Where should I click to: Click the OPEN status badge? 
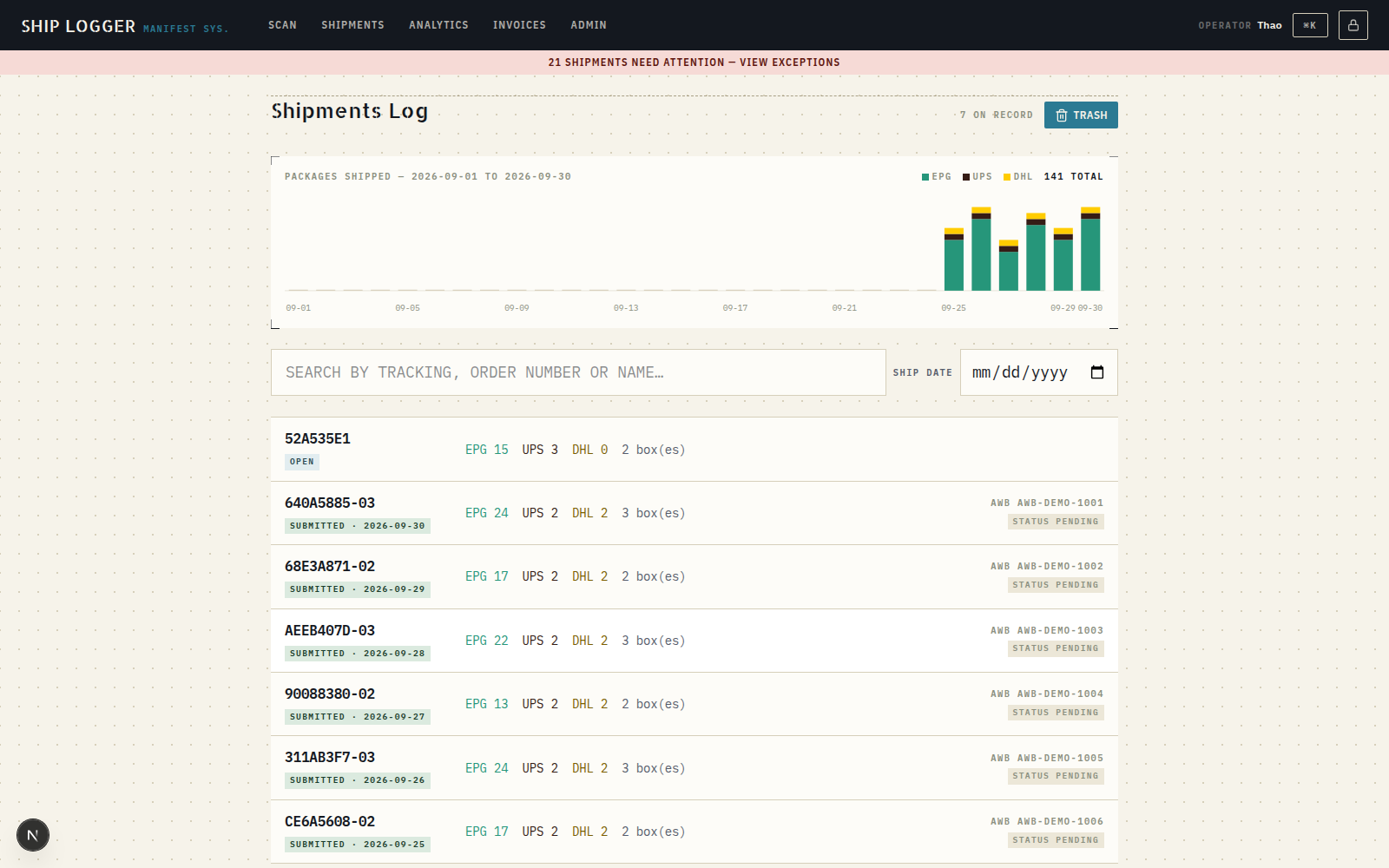coord(302,462)
